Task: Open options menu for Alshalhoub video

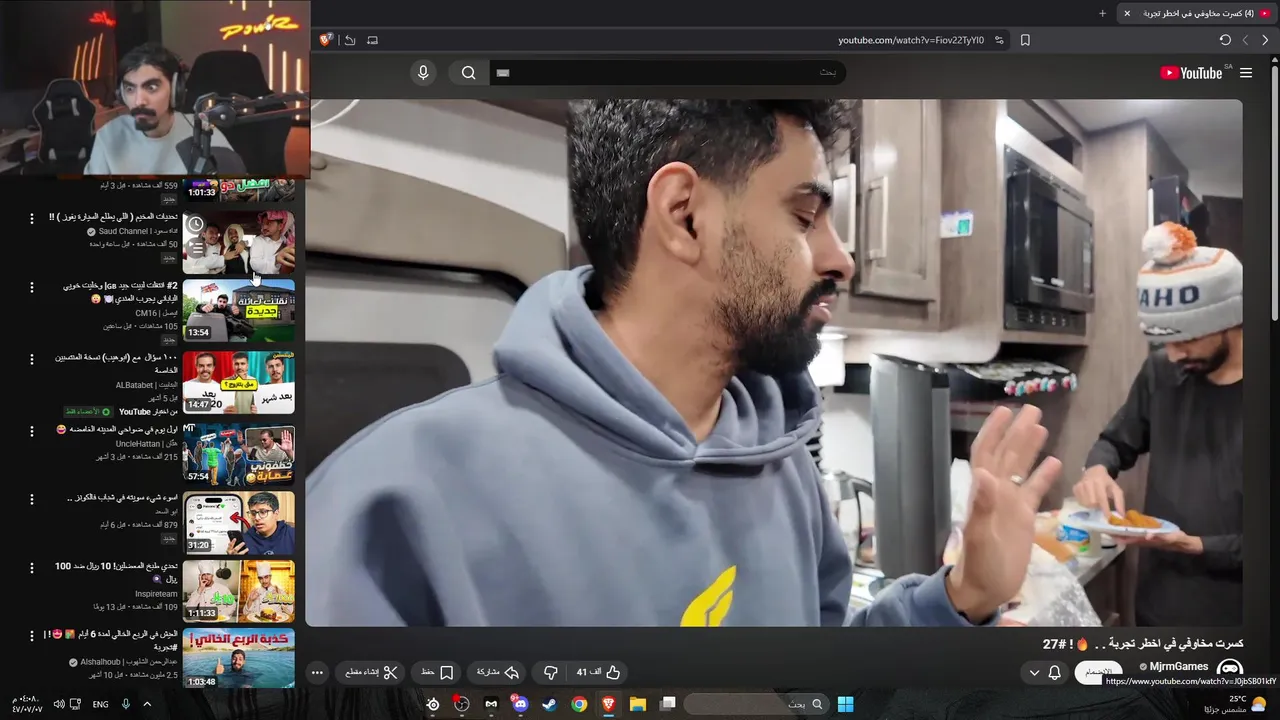Action: pyautogui.click(x=32, y=636)
